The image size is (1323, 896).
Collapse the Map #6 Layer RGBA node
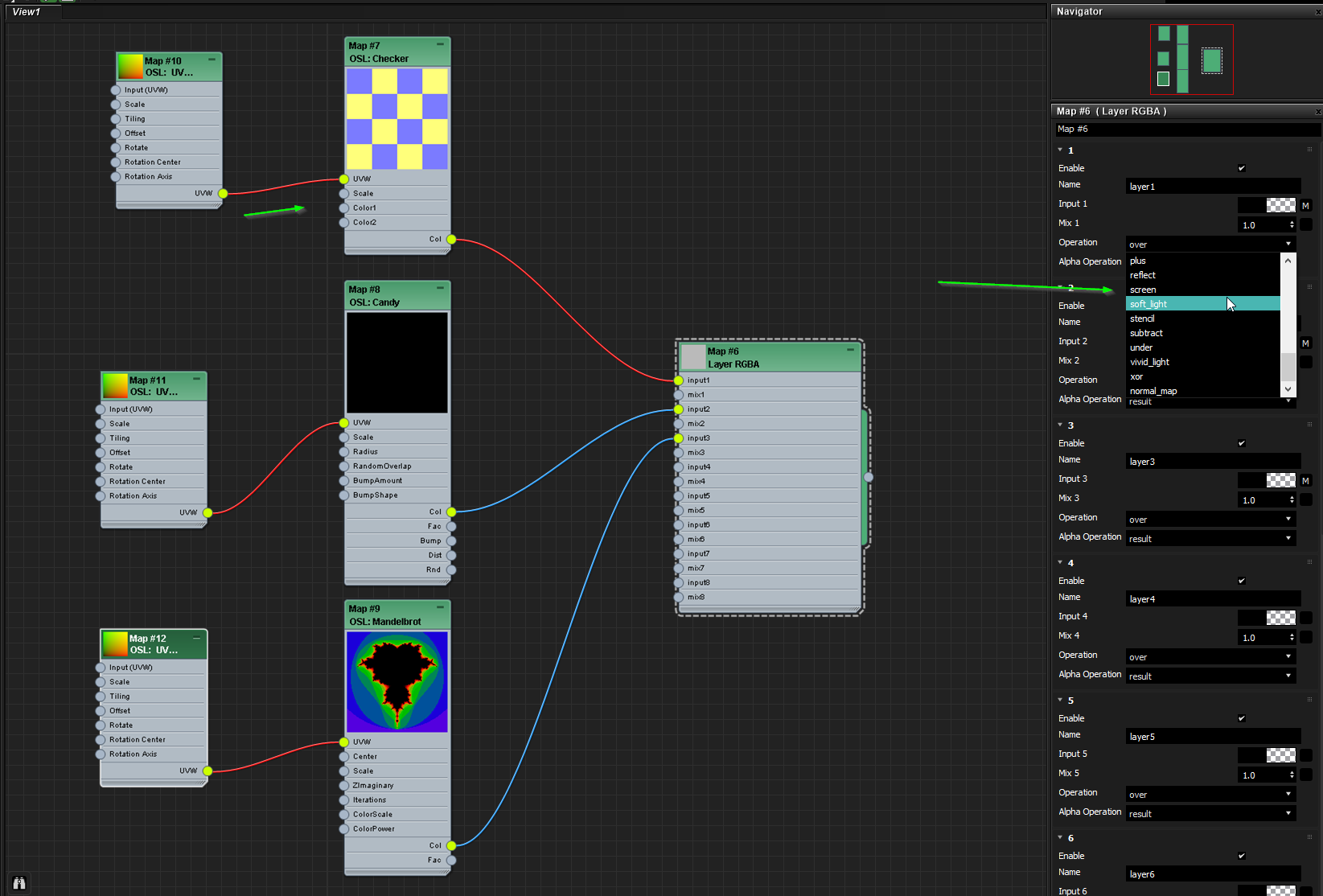(850, 350)
